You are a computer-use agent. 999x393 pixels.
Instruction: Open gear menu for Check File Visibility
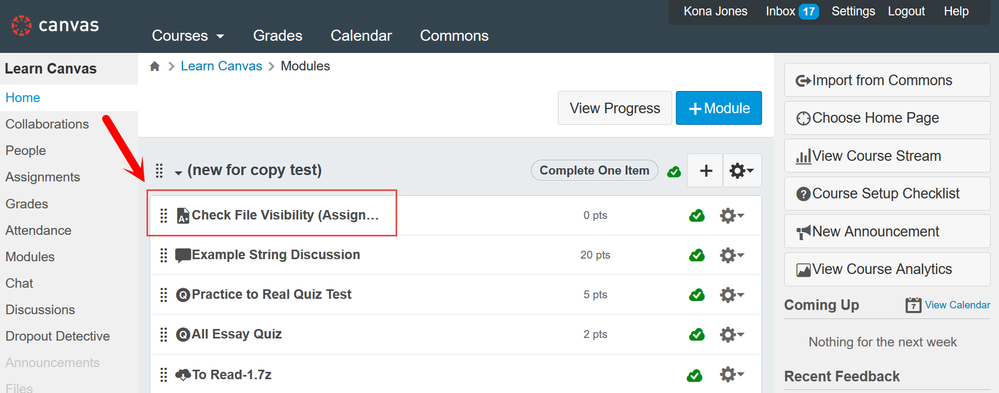(x=731, y=216)
